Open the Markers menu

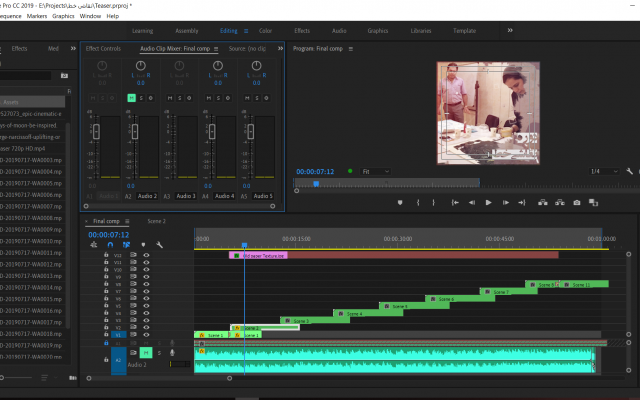click(37, 16)
